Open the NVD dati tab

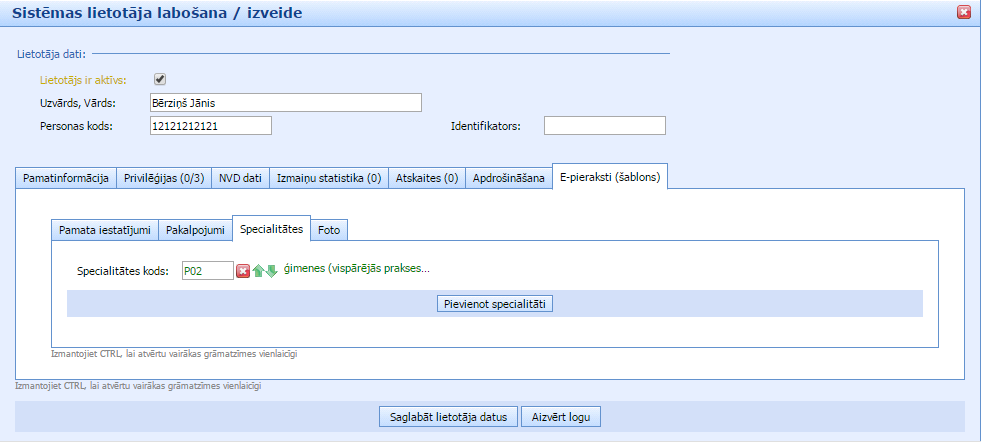[x=240, y=178]
